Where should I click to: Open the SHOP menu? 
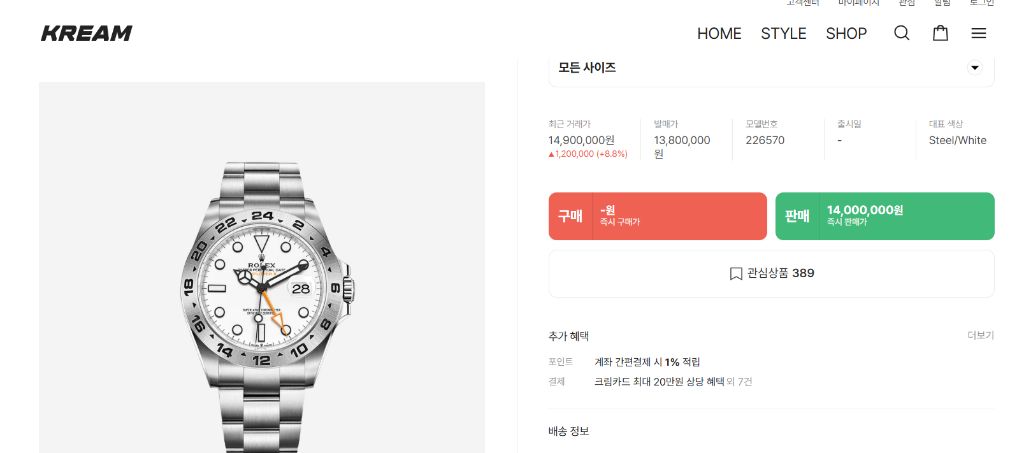(x=846, y=33)
